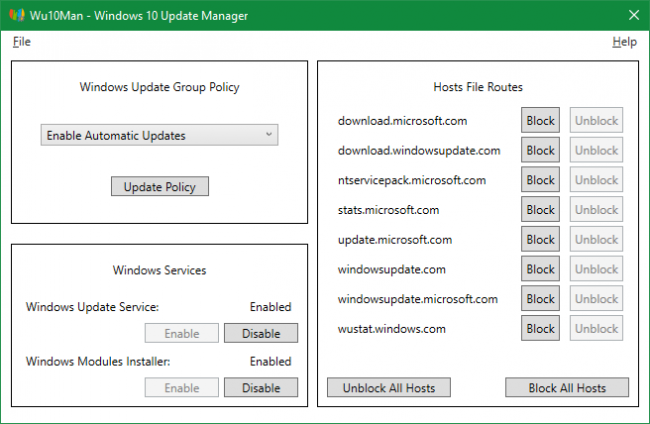The height and width of the screenshot is (424, 650).
Task: Disable the Windows Update Service
Action: point(261,333)
